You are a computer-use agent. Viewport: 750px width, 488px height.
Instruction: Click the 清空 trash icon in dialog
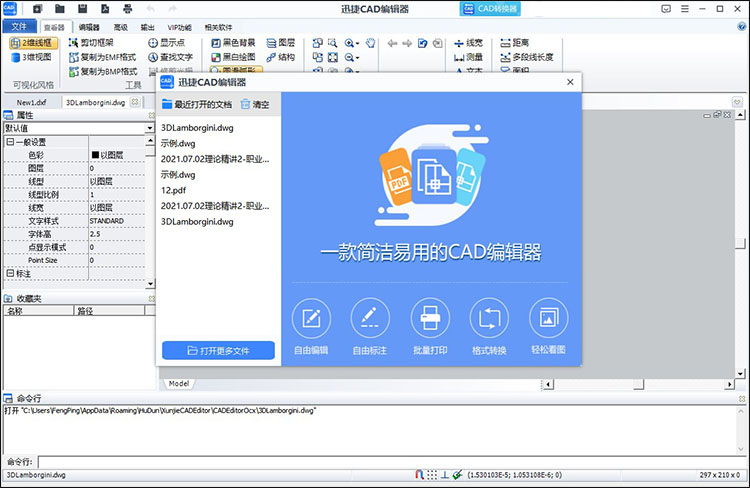tap(245, 104)
